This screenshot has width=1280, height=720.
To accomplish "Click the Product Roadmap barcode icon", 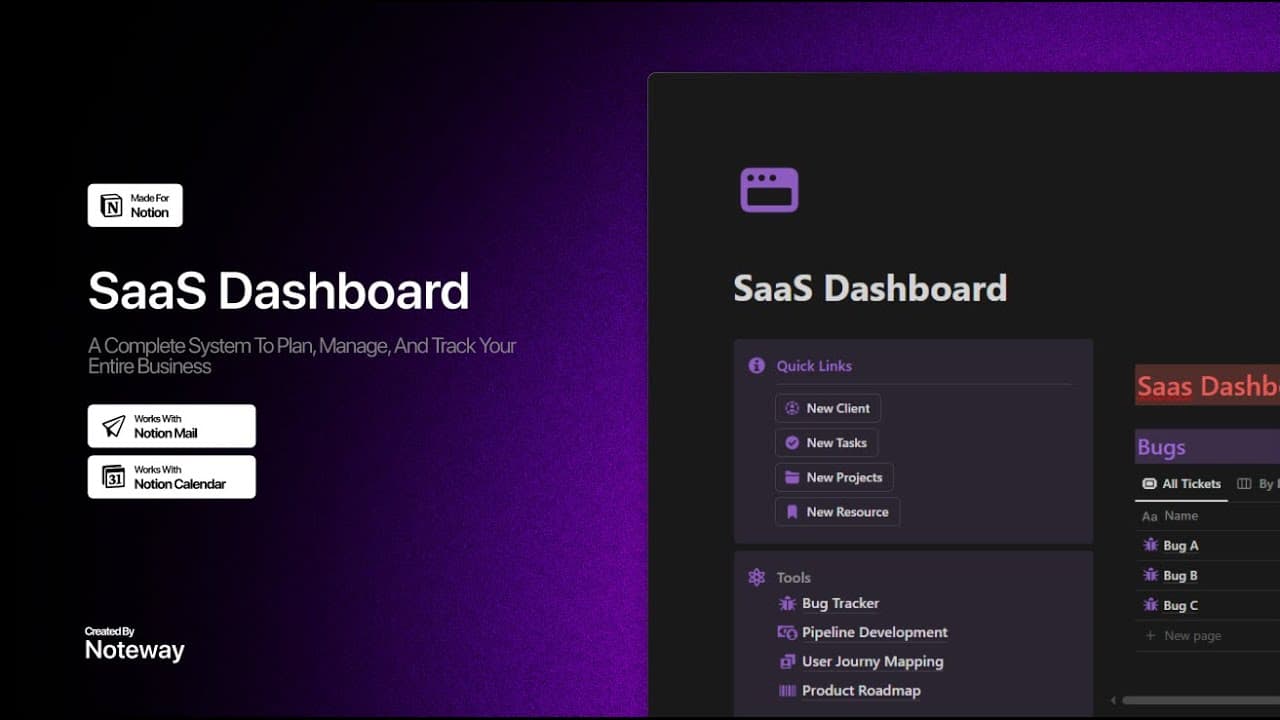I will click(787, 690).
